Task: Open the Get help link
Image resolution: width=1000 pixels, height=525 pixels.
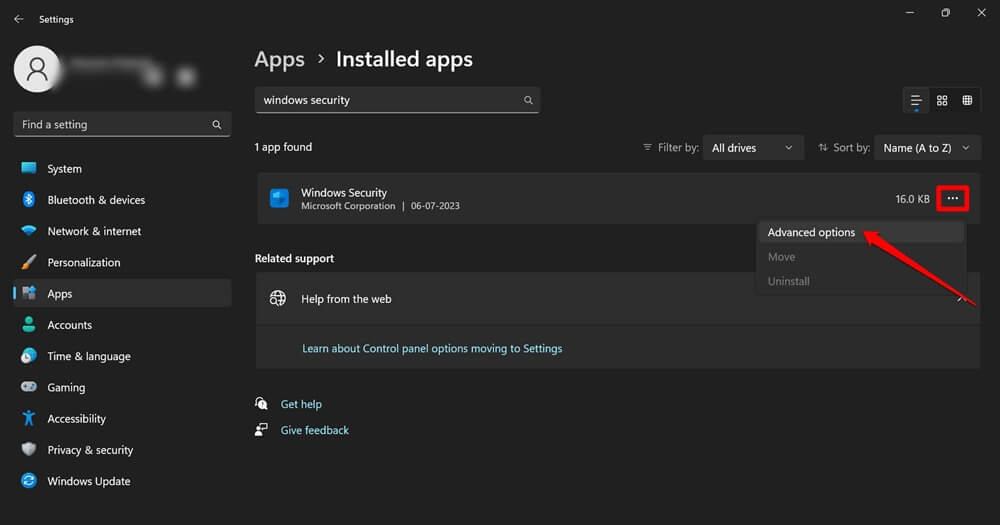Action: tap(301, 404)
